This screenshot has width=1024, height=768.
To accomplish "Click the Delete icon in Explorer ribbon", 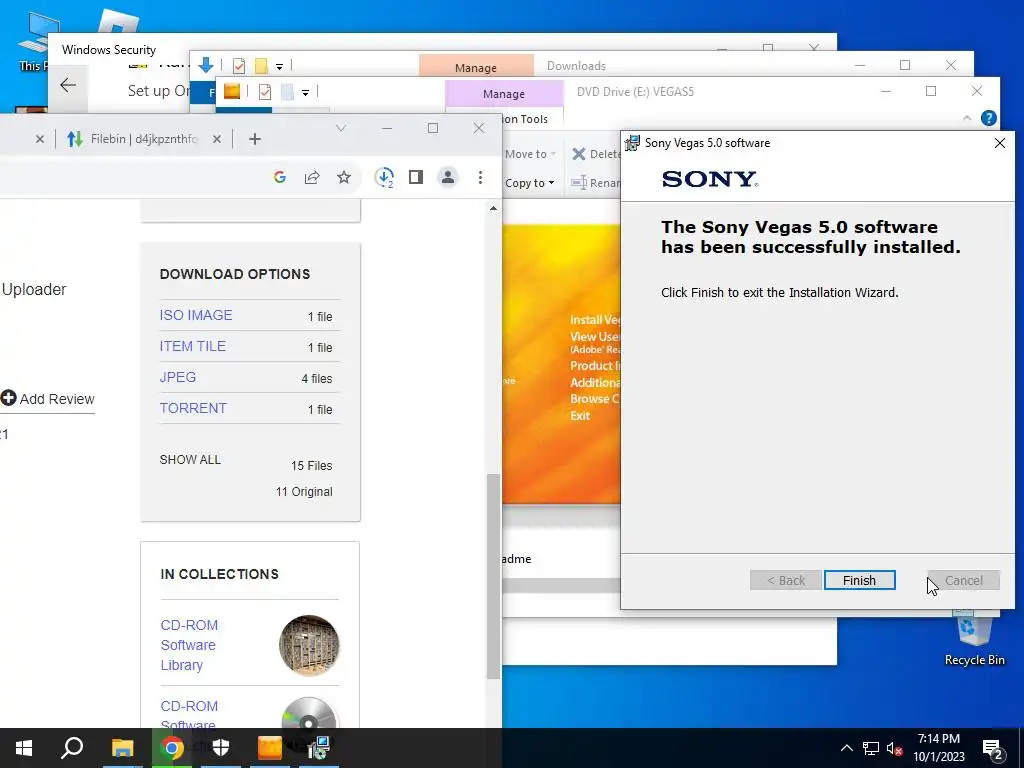I will coord(579,154).
